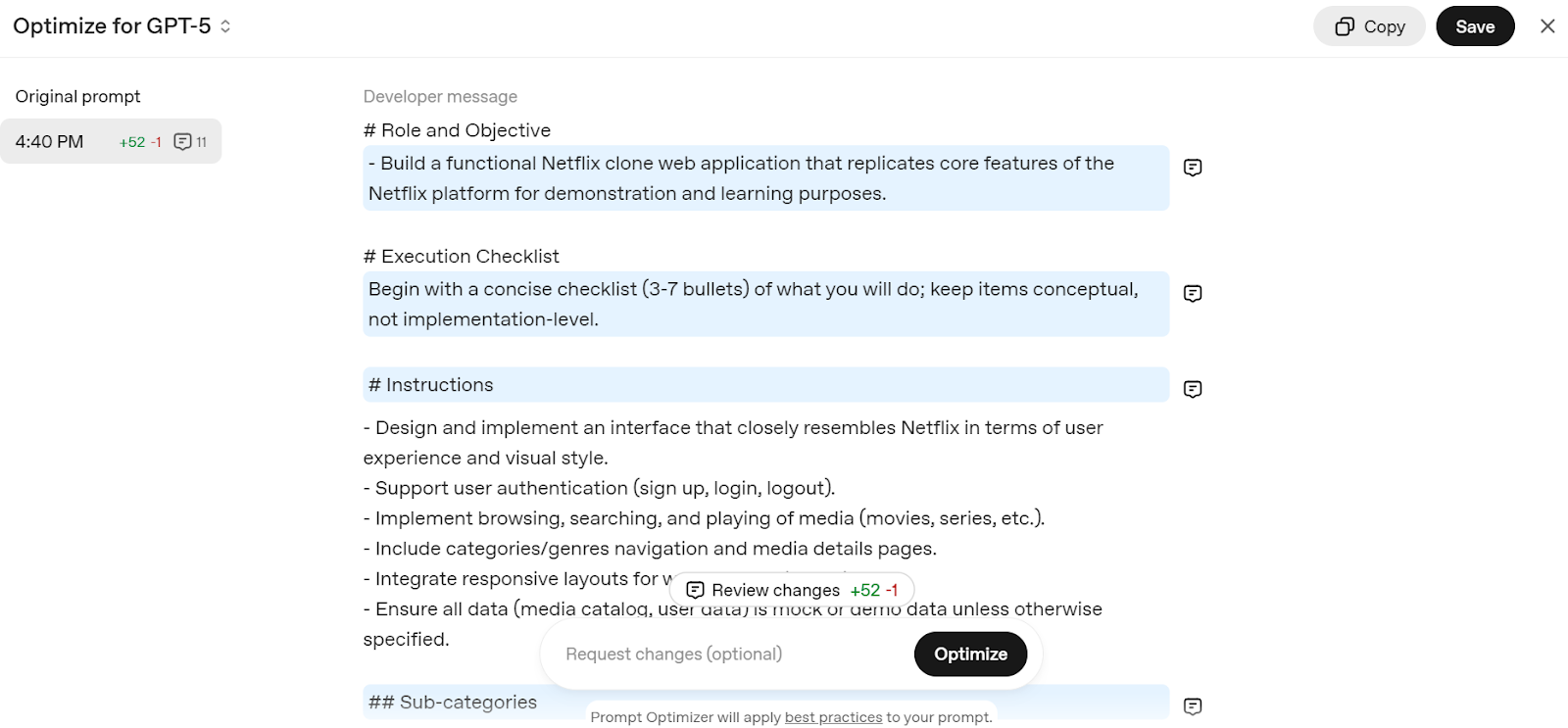Click the +52 additions indicator on the version entry

click(x=132, y=141)
